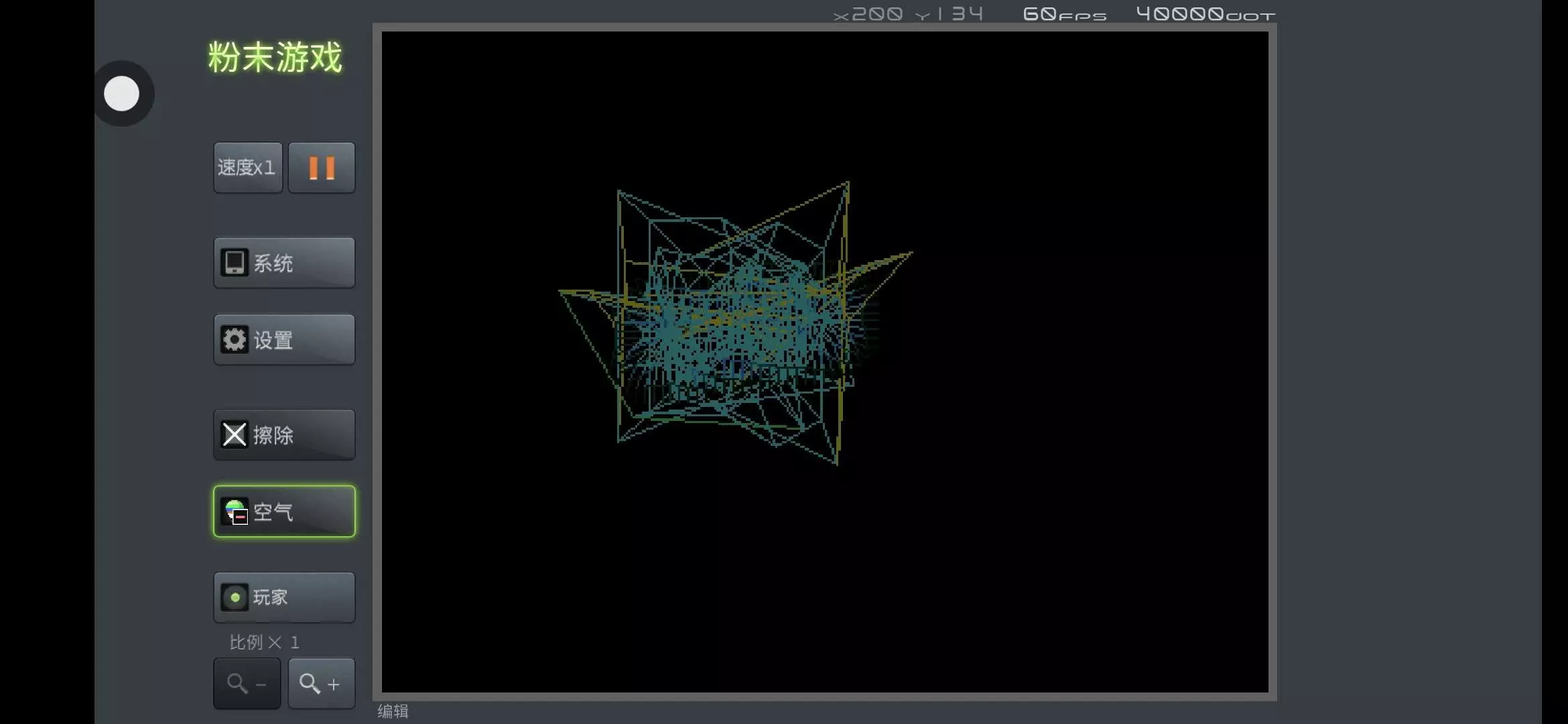Click the tablet icon in 系统 button
Screen dimensions: 1568x724
pos(235,263)
